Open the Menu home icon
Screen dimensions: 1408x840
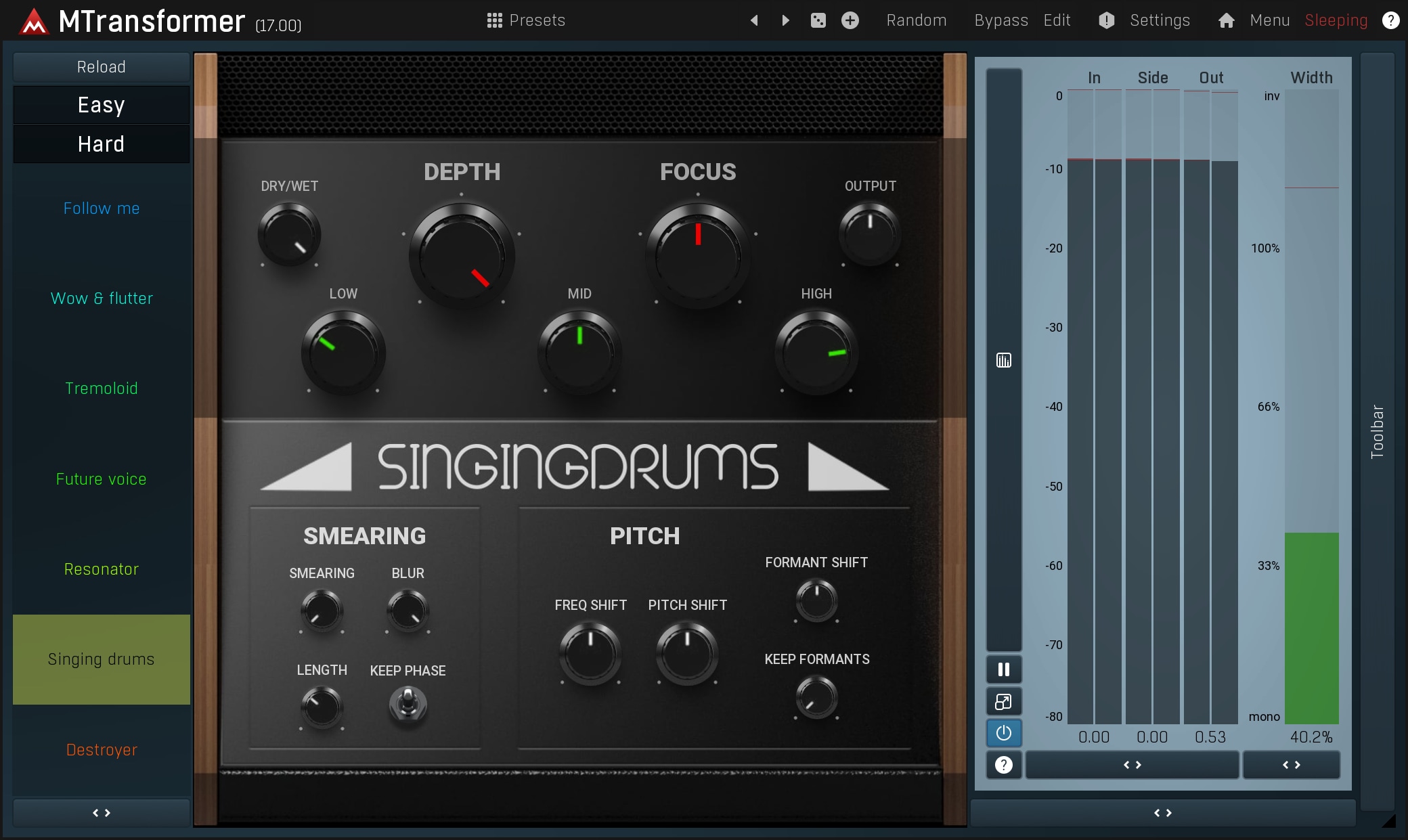1227,20
